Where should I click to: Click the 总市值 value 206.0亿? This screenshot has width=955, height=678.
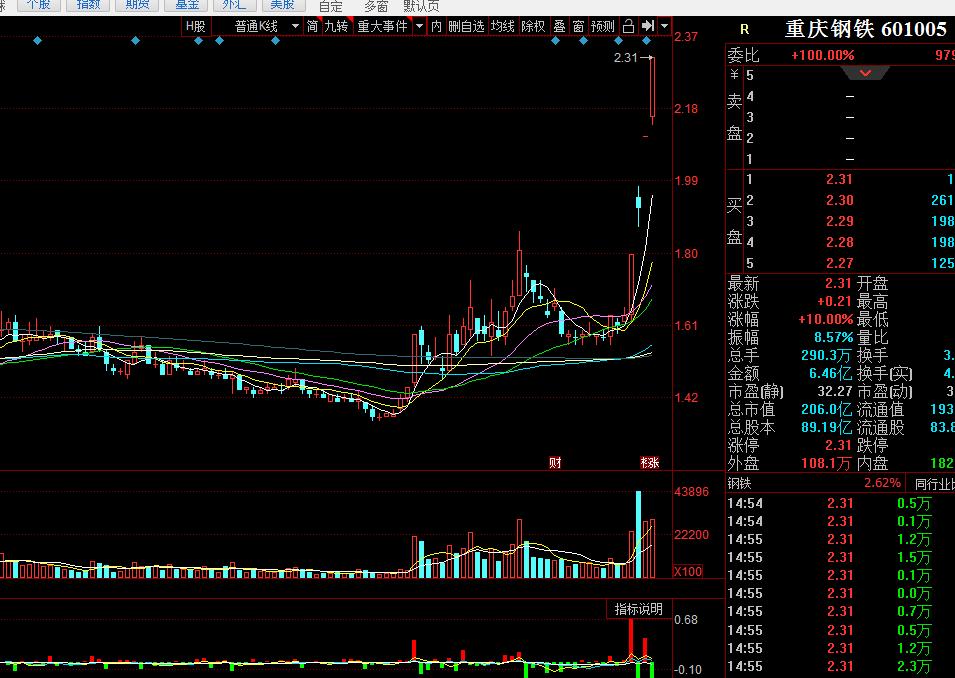click(826, 409)
